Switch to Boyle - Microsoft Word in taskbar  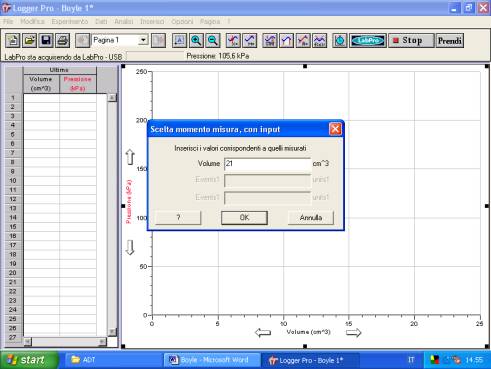[x=211, y=360]
